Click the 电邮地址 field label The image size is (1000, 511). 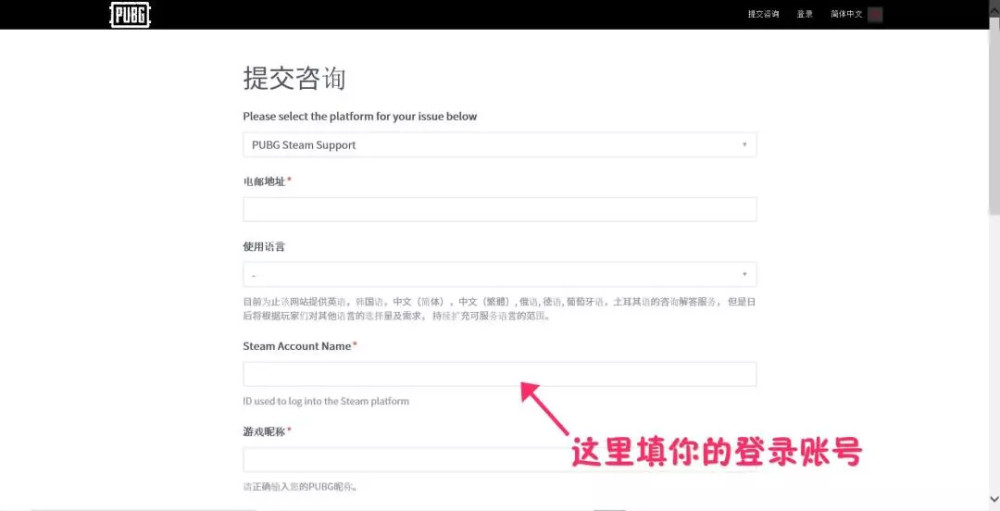click(264, 181)
